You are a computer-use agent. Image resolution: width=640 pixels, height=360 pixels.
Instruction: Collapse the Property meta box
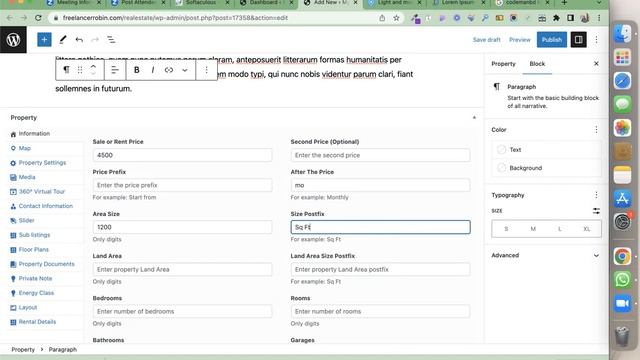(x=474, y=118)
